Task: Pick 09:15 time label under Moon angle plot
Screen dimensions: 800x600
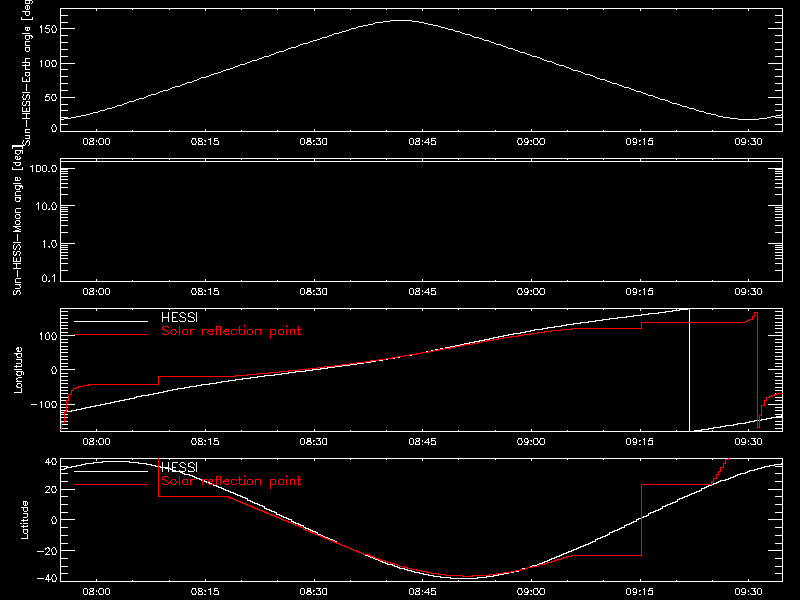Action: tap(640, 291)
